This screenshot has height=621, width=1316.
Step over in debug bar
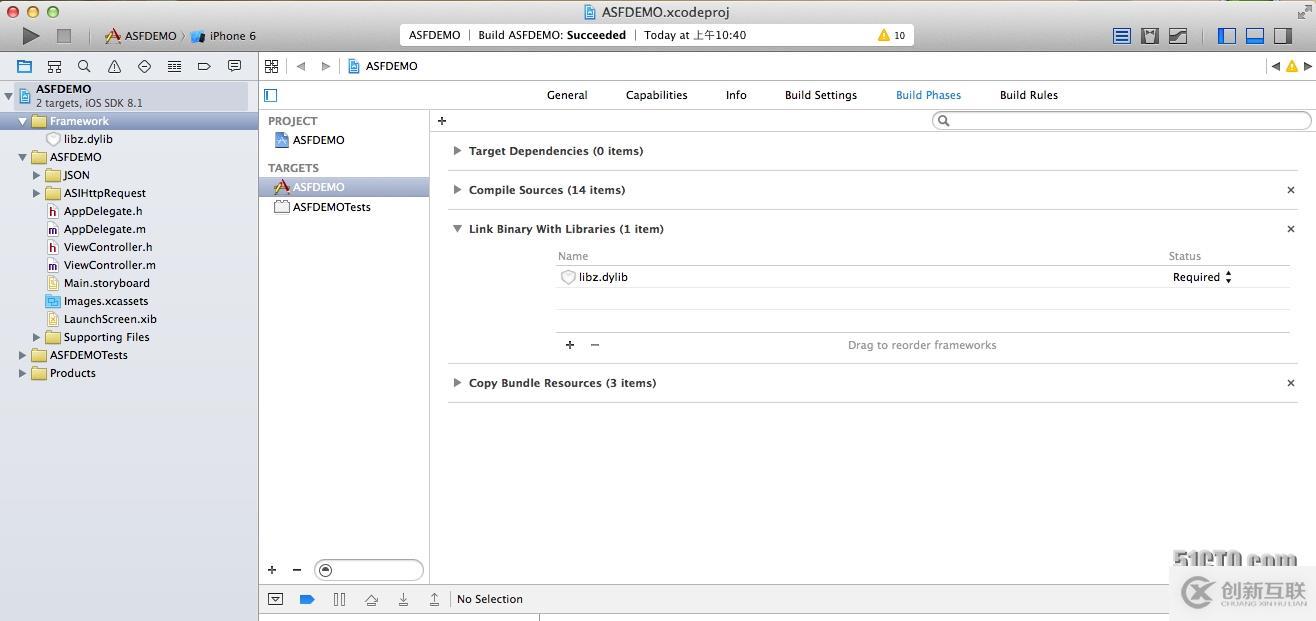click(371, 599)
